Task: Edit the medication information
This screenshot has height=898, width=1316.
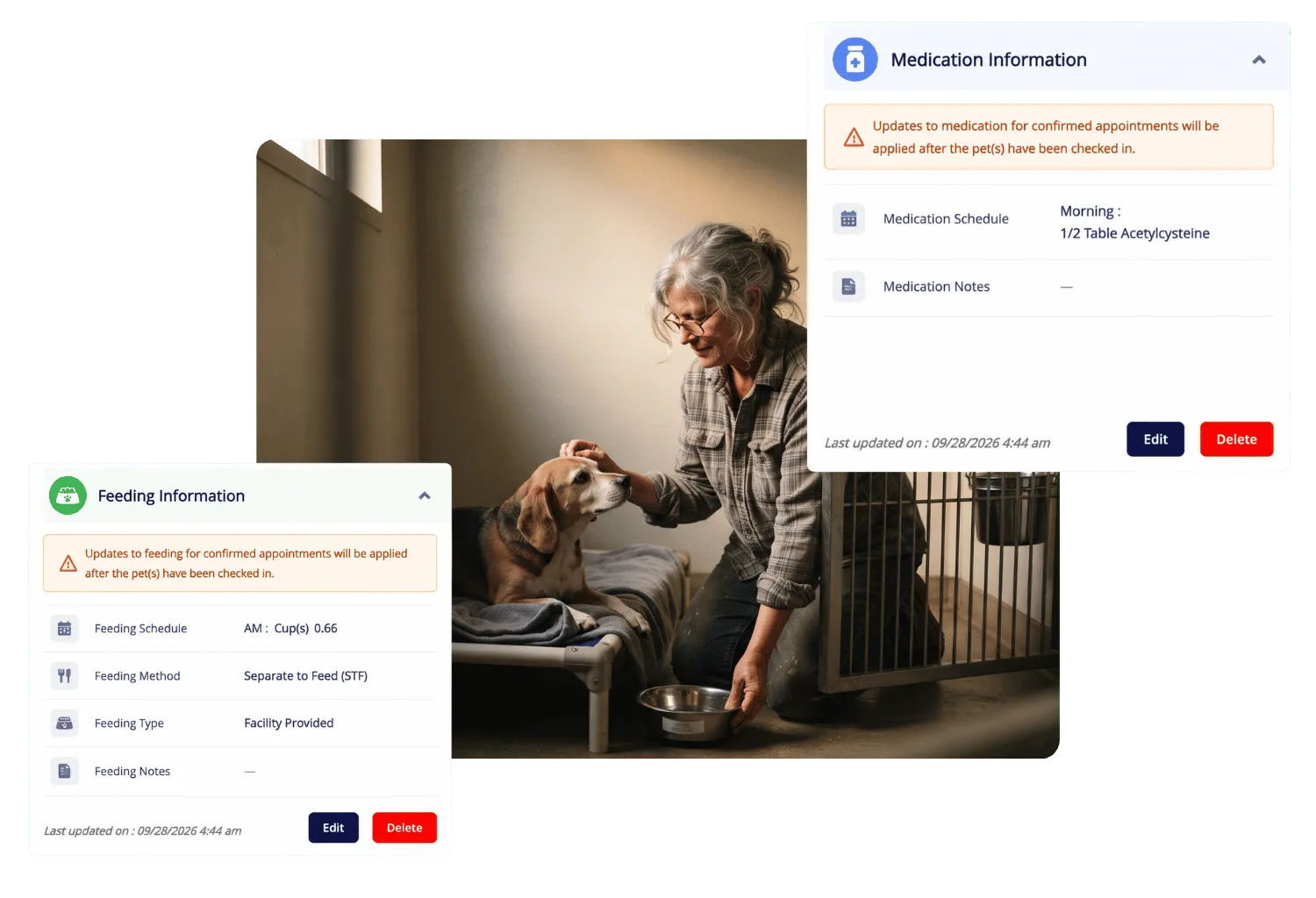Action: click(x=1155, y=439)
